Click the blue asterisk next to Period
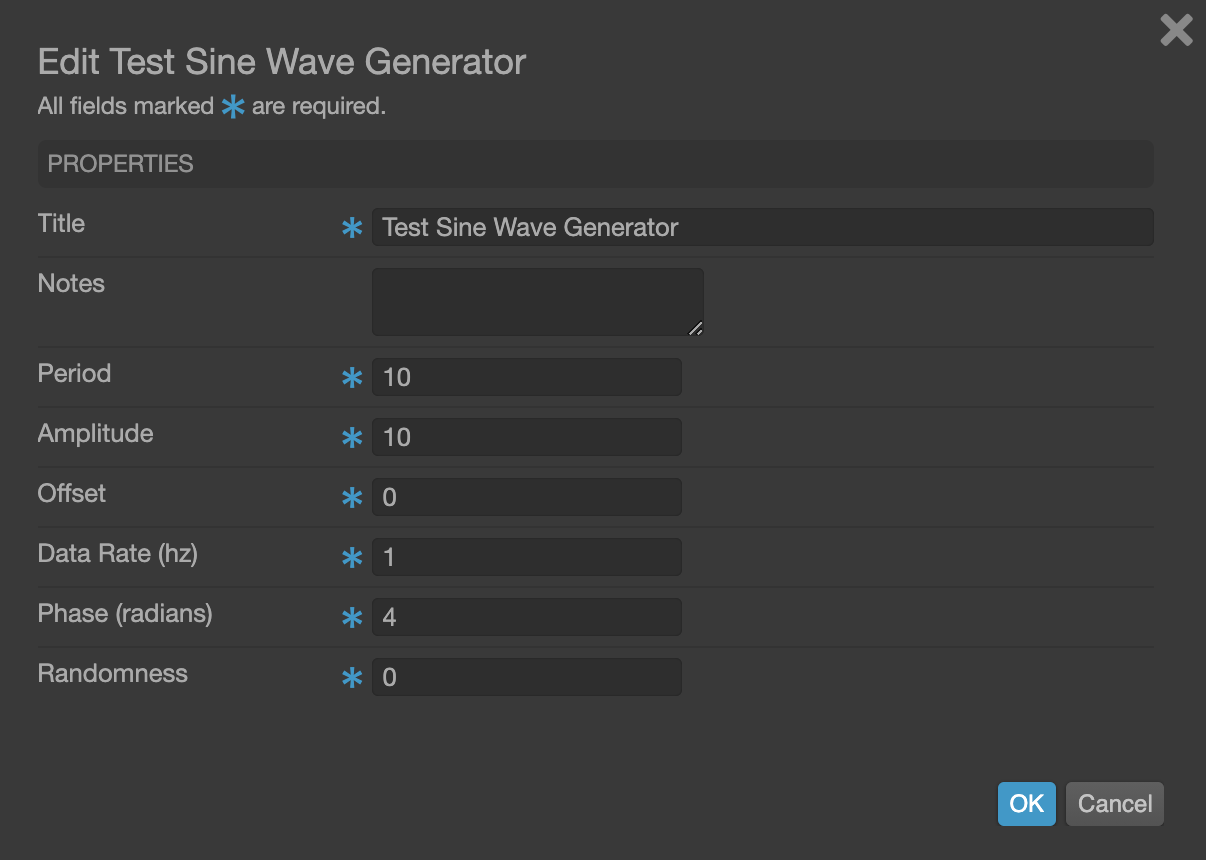This screenshot has width=1206, height=860. (x=352, y=379)
